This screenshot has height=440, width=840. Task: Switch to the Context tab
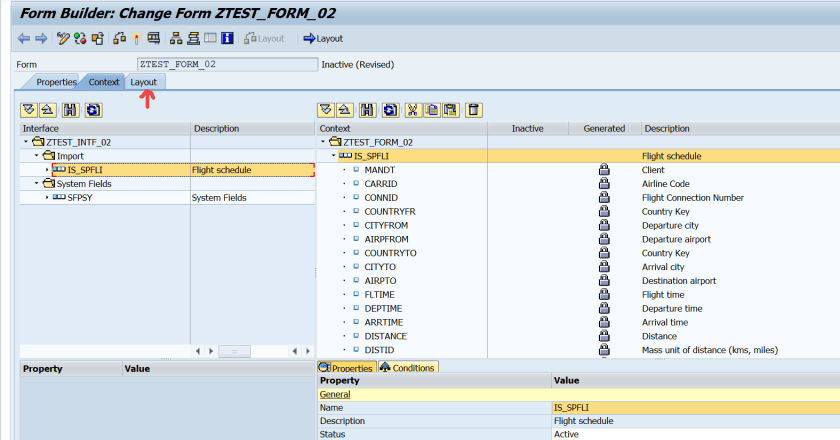[104, 82]
